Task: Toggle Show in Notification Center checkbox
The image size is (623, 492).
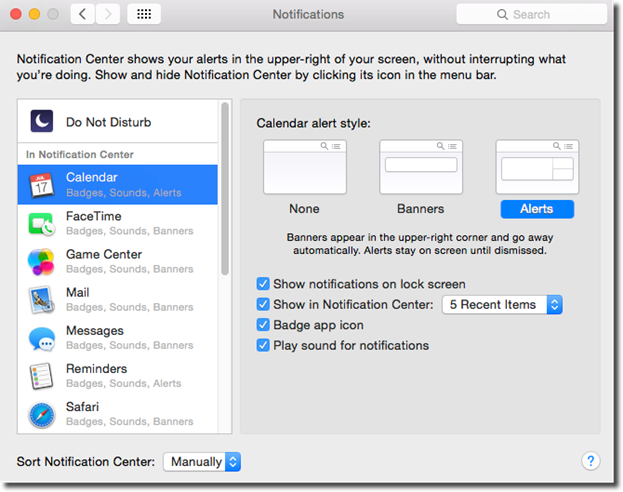Action: click(263, 304)
